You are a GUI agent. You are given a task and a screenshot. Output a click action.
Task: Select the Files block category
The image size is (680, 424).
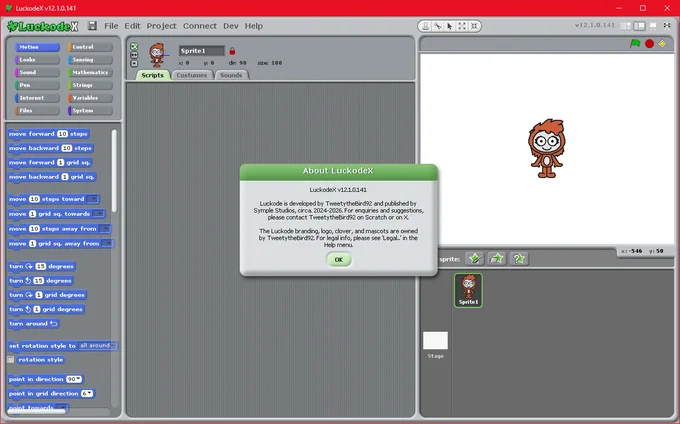[37, 110]
